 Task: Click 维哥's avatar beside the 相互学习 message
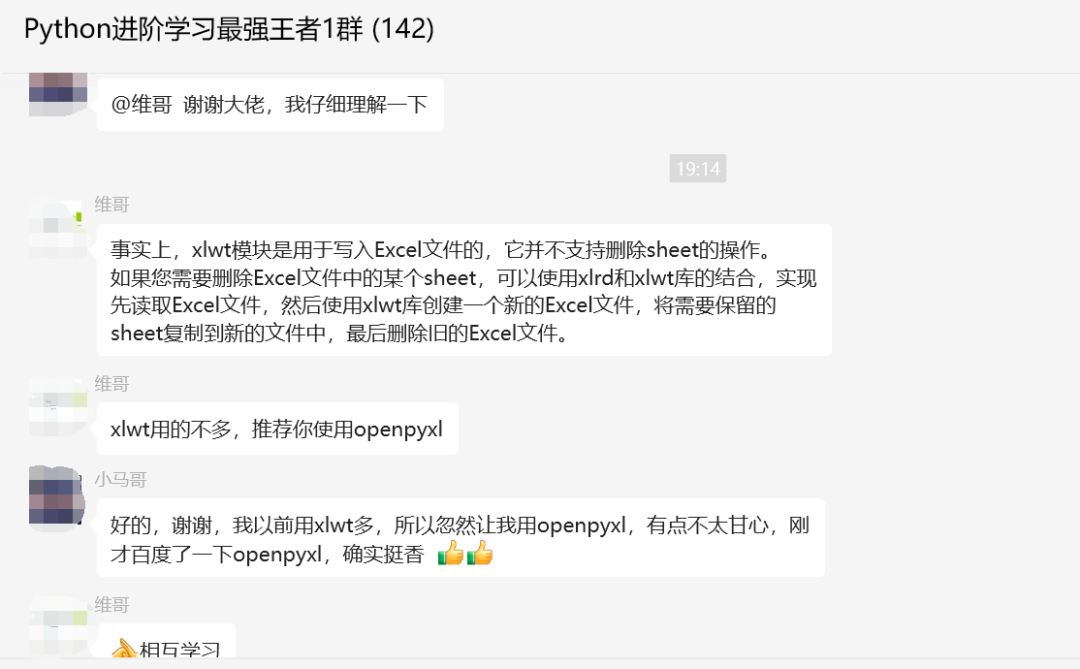(x=58, y=627)
